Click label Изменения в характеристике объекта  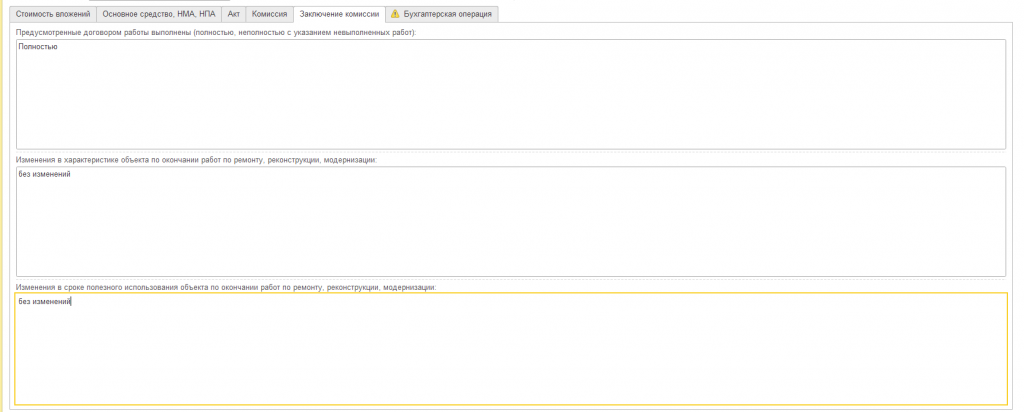click(x=197, y=159)
